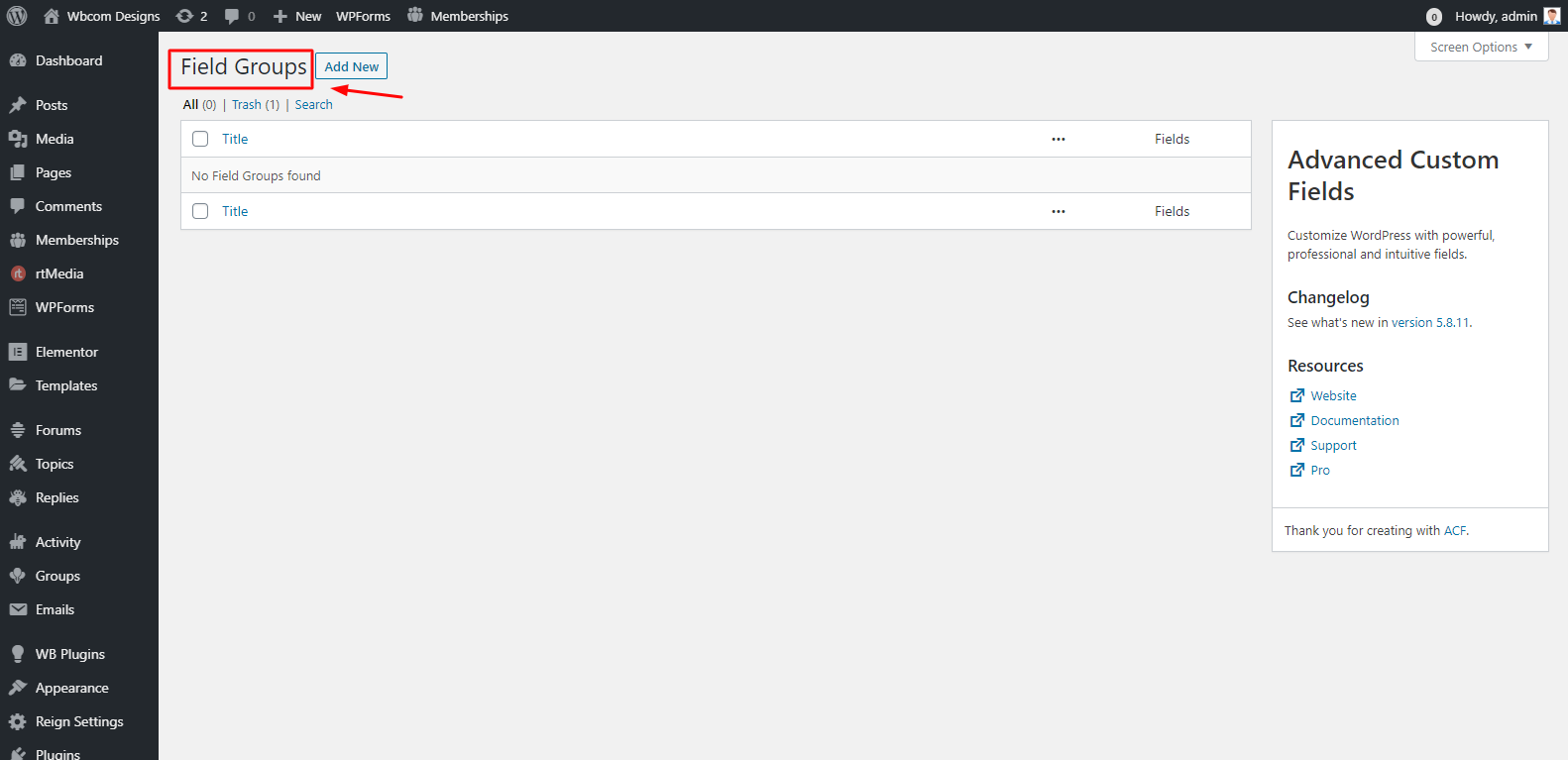
Task: Click the Dashboard gauge icon in sidebar
Action: (18, 60)
